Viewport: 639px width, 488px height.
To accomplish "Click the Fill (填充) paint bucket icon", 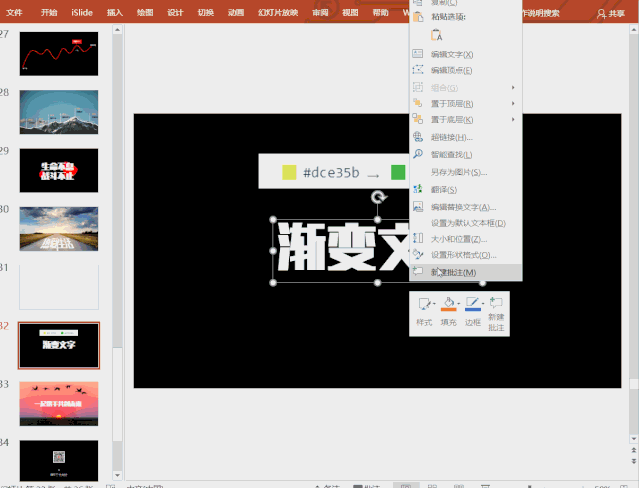I will 448,304.
